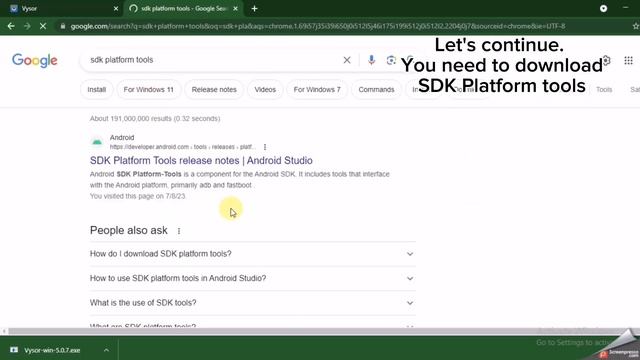Search by image with the camera lens icon
This screenshot has width=640, height=360.
(391, 60)
